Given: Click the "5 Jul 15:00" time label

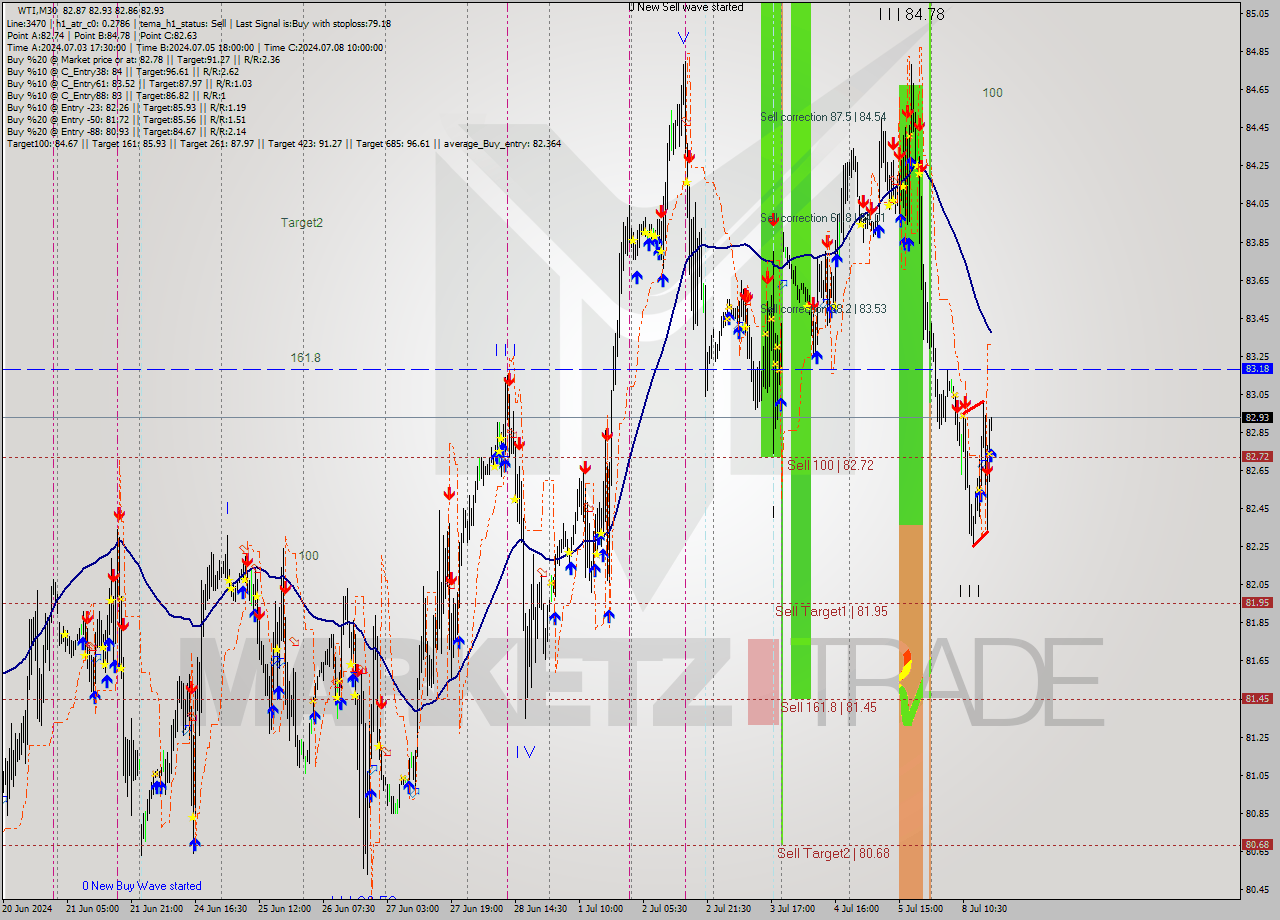Looking at the screenshot, I should (x=921, y=909).
